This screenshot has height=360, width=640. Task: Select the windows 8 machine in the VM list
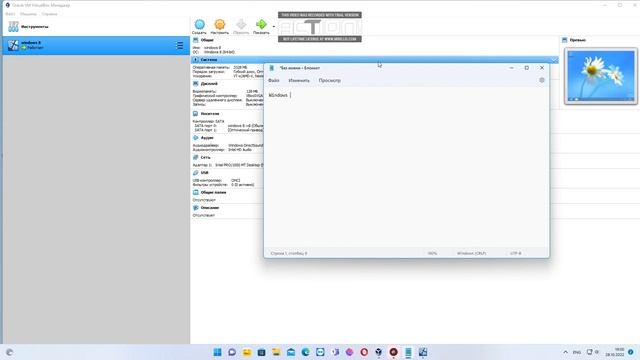point(96,45)
